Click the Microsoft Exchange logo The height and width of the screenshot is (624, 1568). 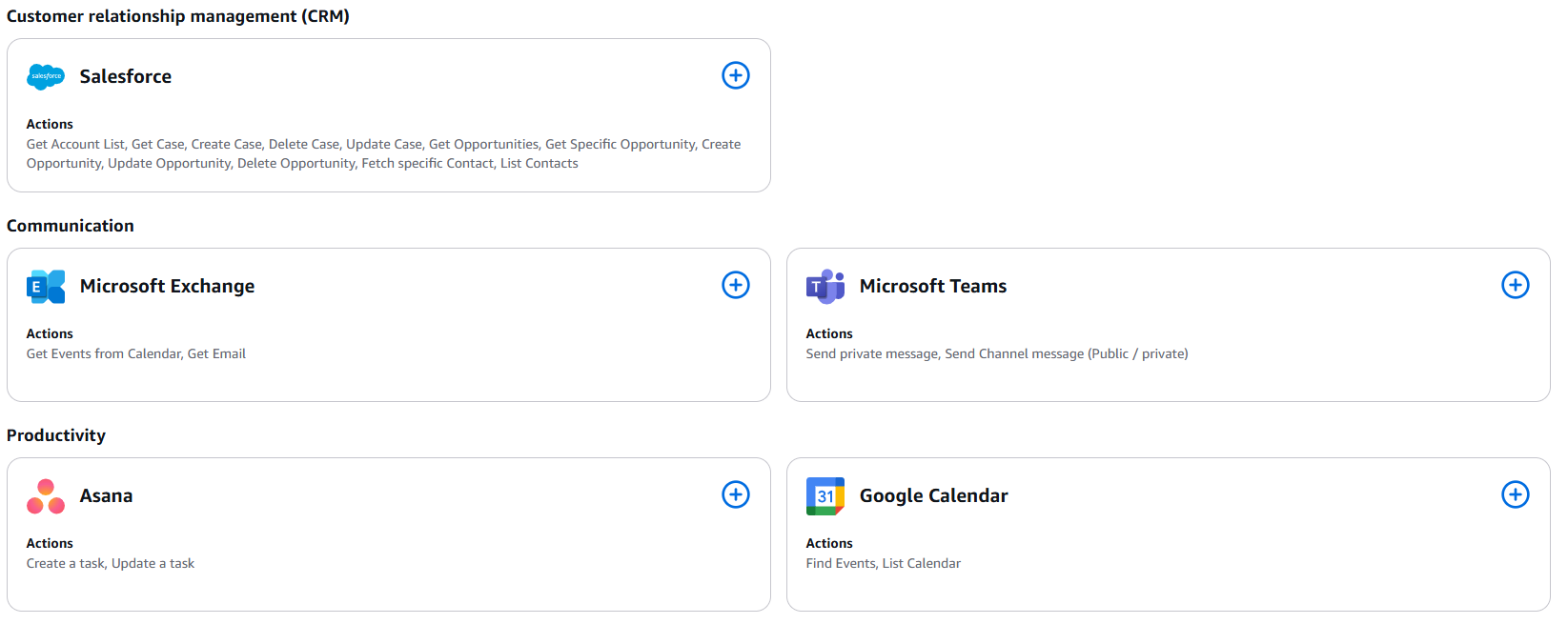click(x=46, y=286)
